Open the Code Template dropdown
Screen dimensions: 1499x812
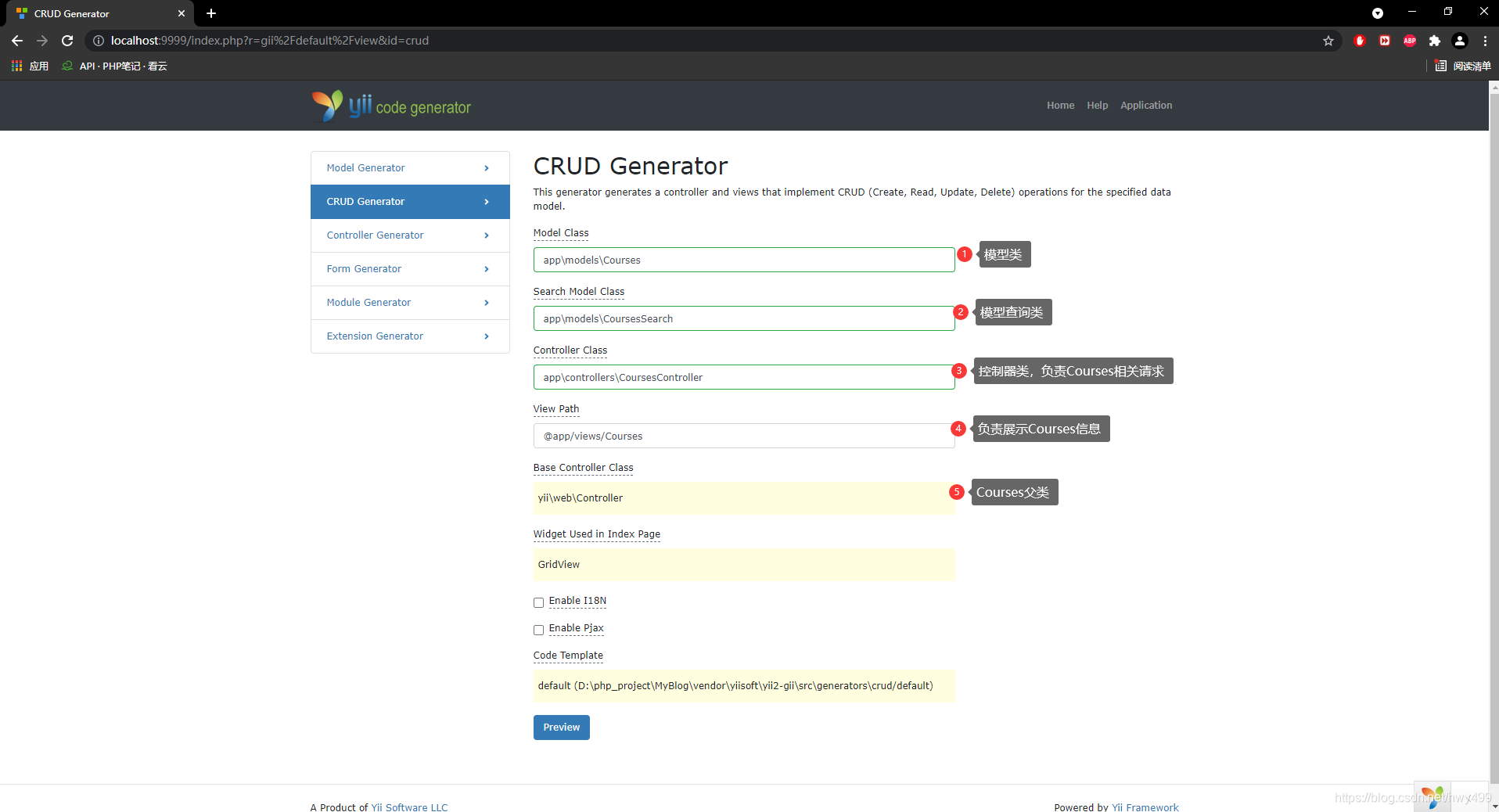click(x=744, y=686)
